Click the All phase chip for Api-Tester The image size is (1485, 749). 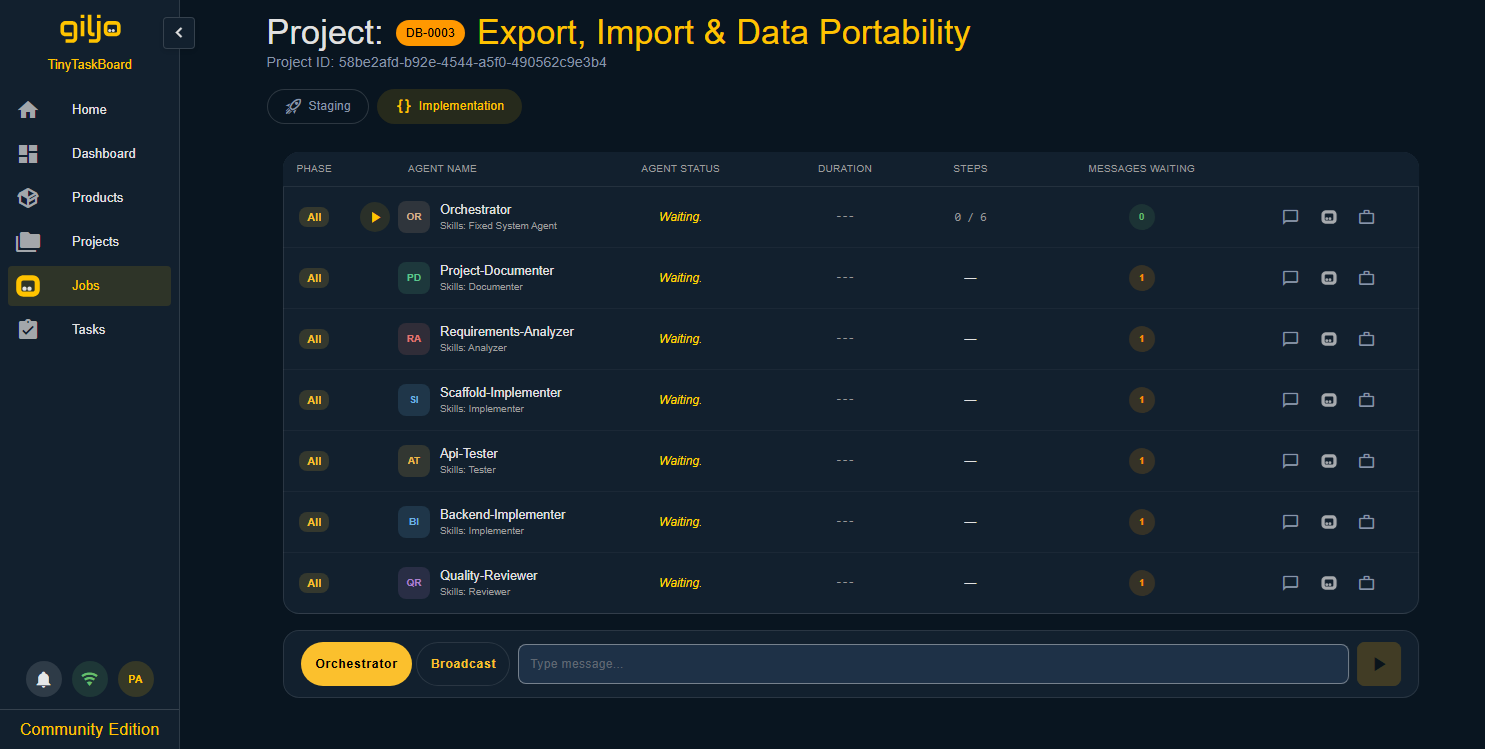(x=314, y=461)
